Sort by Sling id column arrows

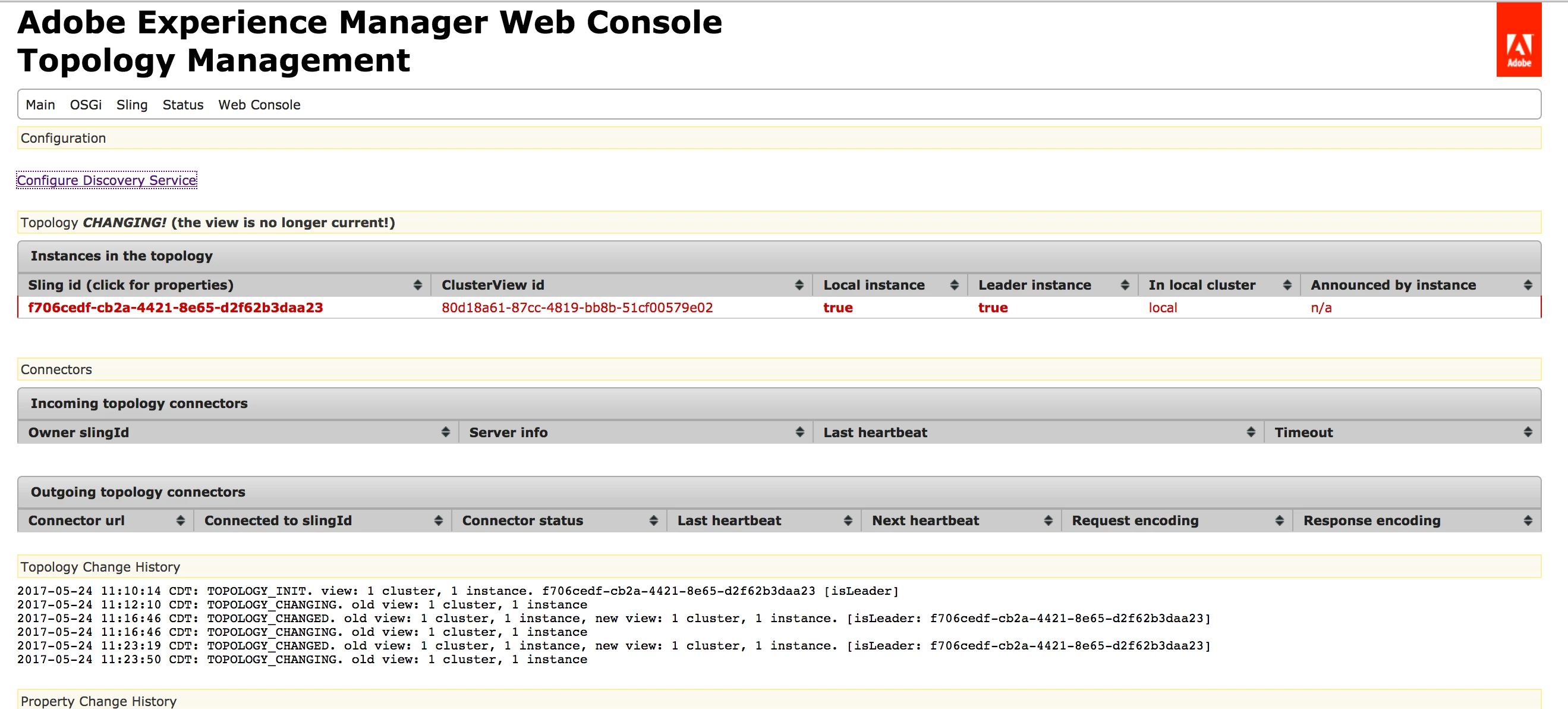(x=418, y=285)
